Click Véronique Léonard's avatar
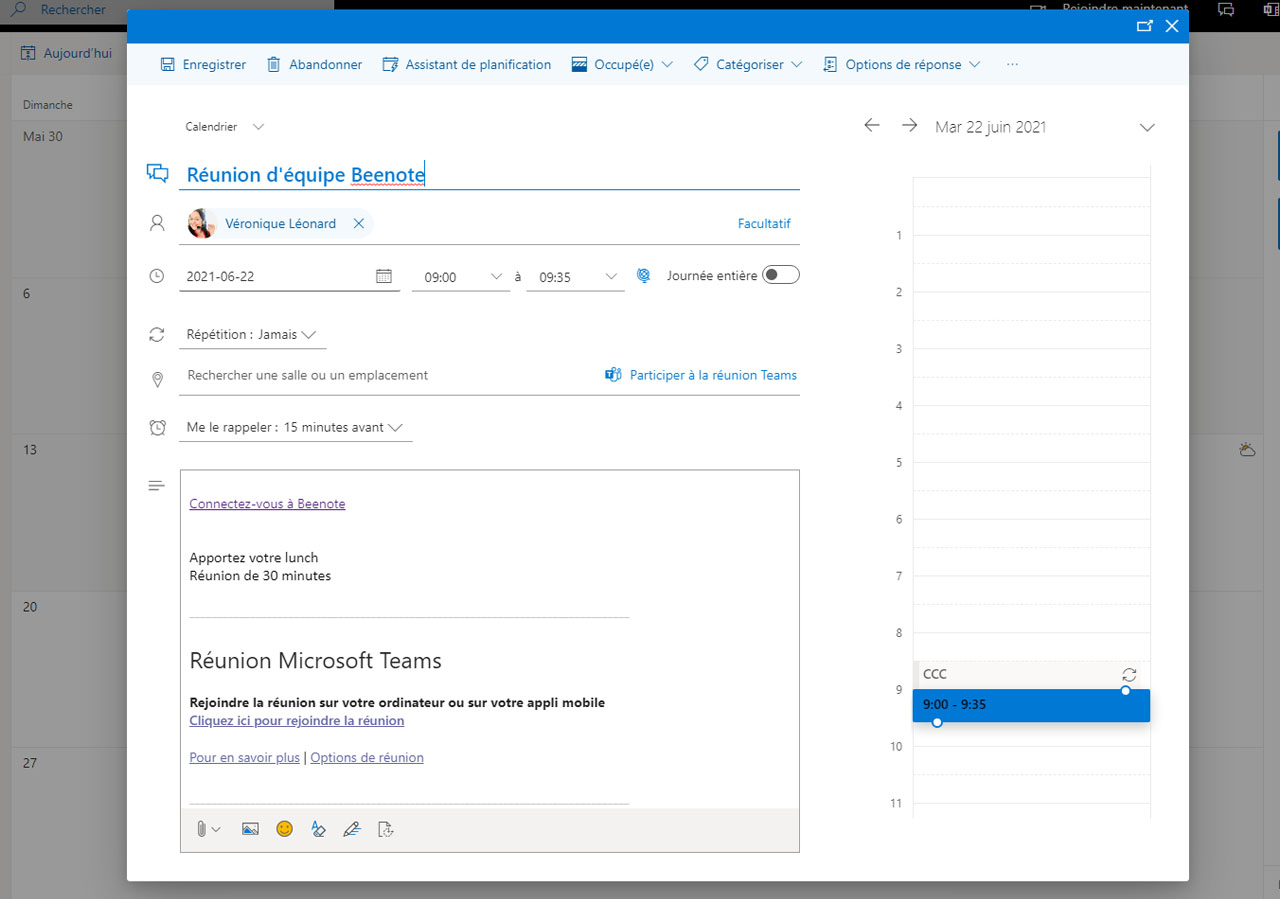The height and width of the screenshot is (899, 1280). (x=203, y=224)
